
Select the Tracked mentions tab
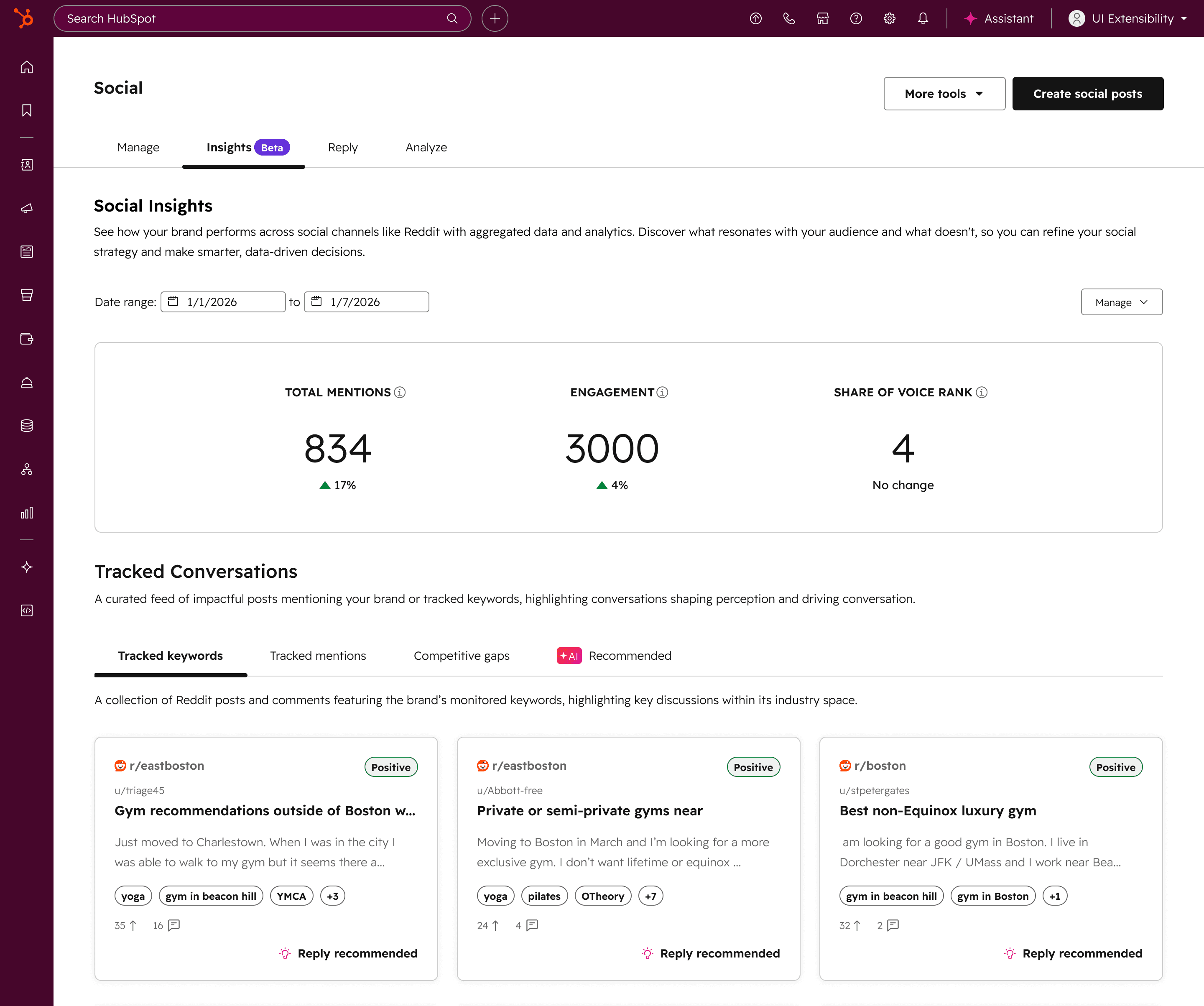pos(318,656)
